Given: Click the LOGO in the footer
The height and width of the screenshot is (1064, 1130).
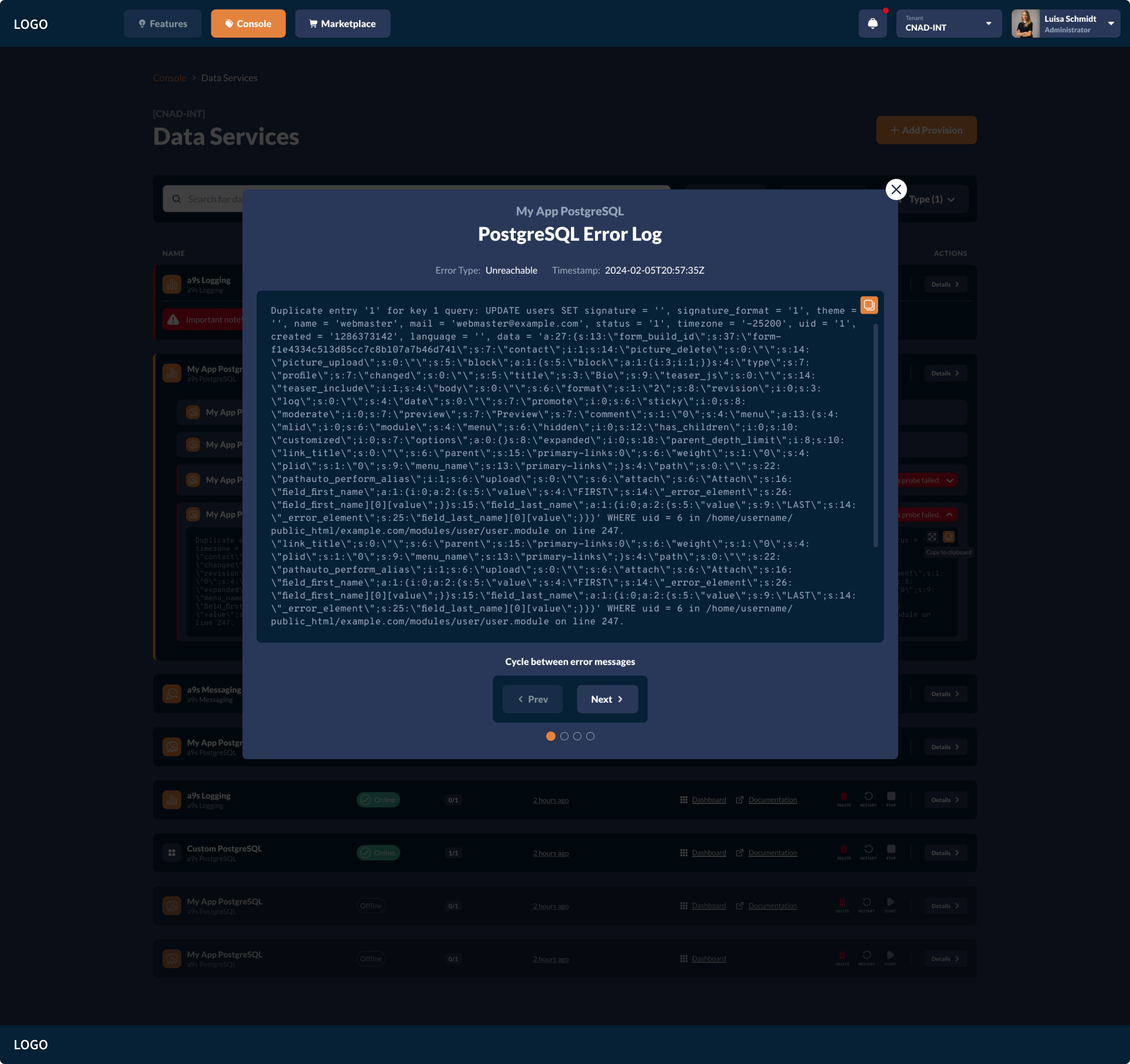Looking at the screenshot, I should 31,1045.
